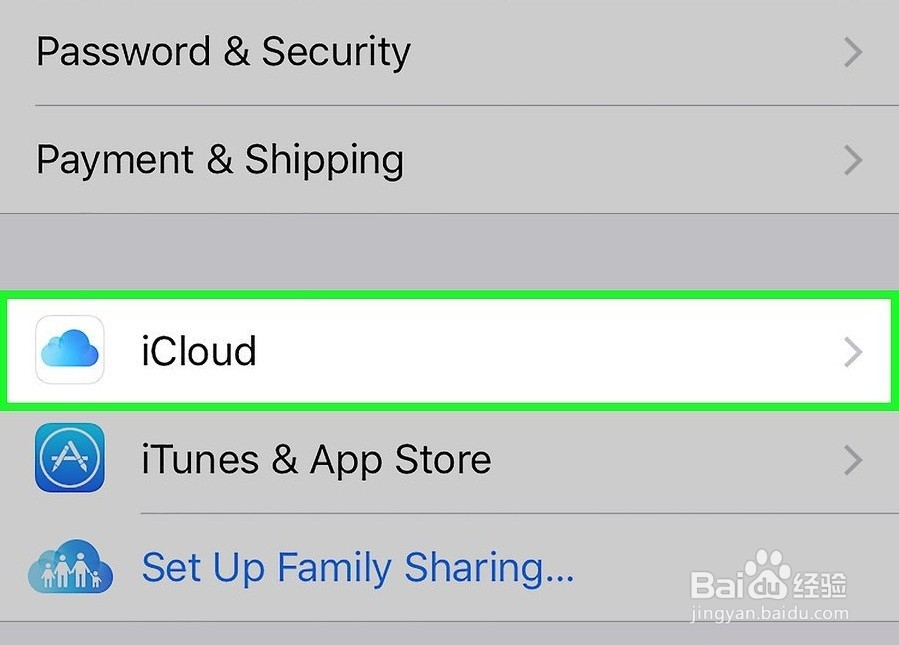Tap blank space in iTunes & App Store row
The width and height of the screenshot is (899, 645).
point(660,460)
